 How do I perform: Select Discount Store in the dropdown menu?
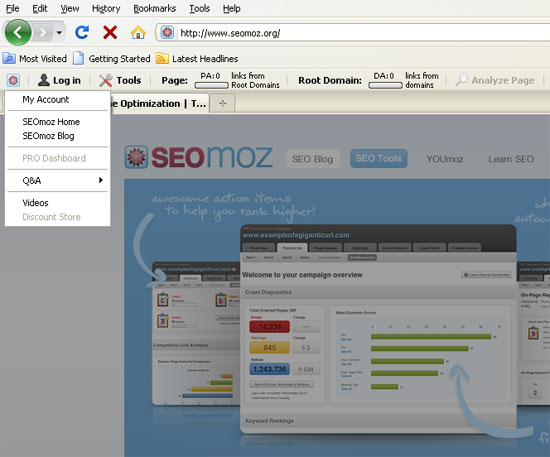[x=58, y=217]
